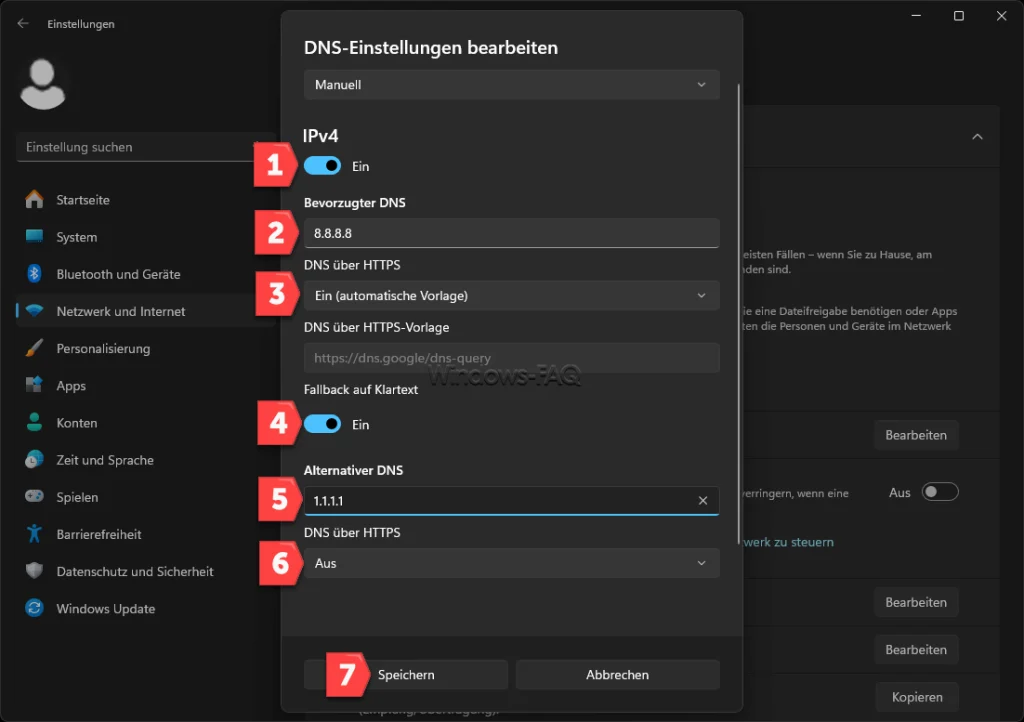Click the Kopieren button
The image size is (1024, 722).
tap(916, 697)
